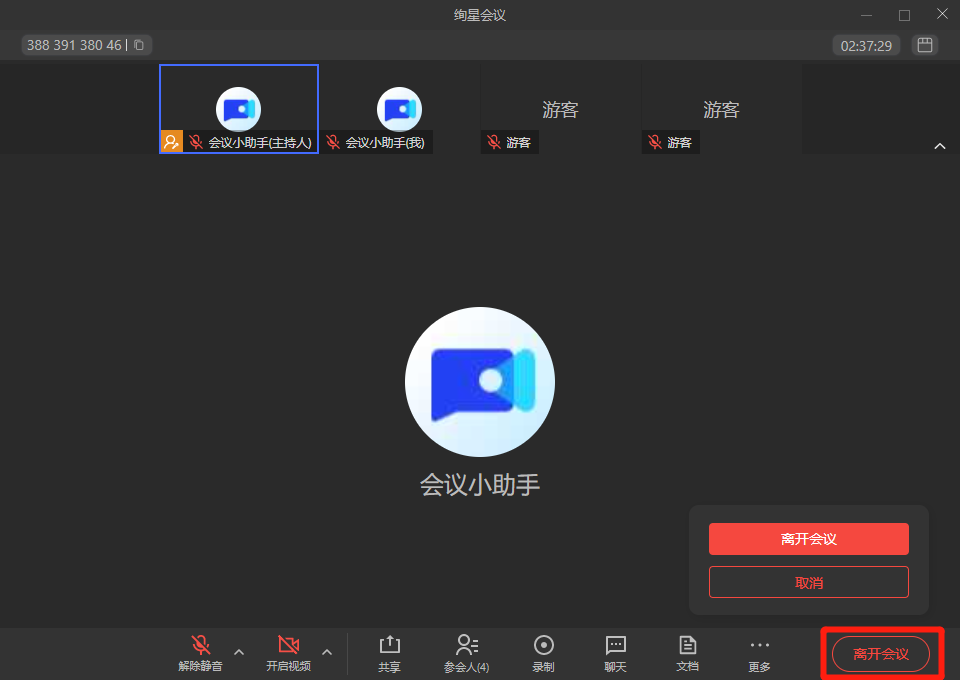Expand video options arrow next to 开启视频
960x680 pixels.
tap(327, 652)
